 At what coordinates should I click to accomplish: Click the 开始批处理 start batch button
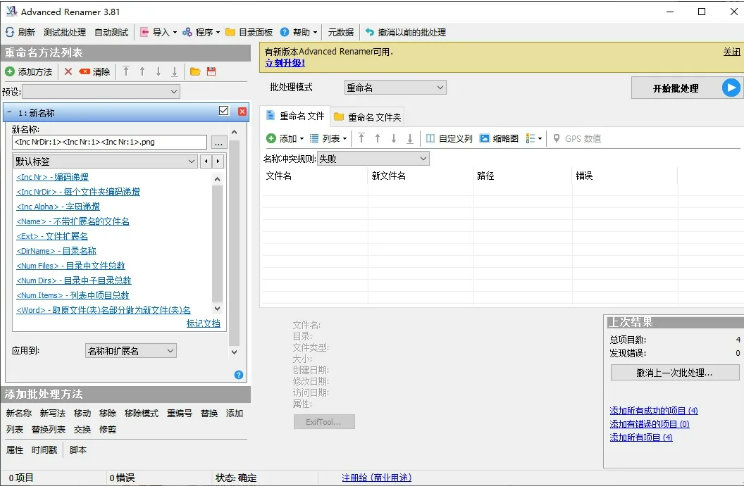pos(686,88)
